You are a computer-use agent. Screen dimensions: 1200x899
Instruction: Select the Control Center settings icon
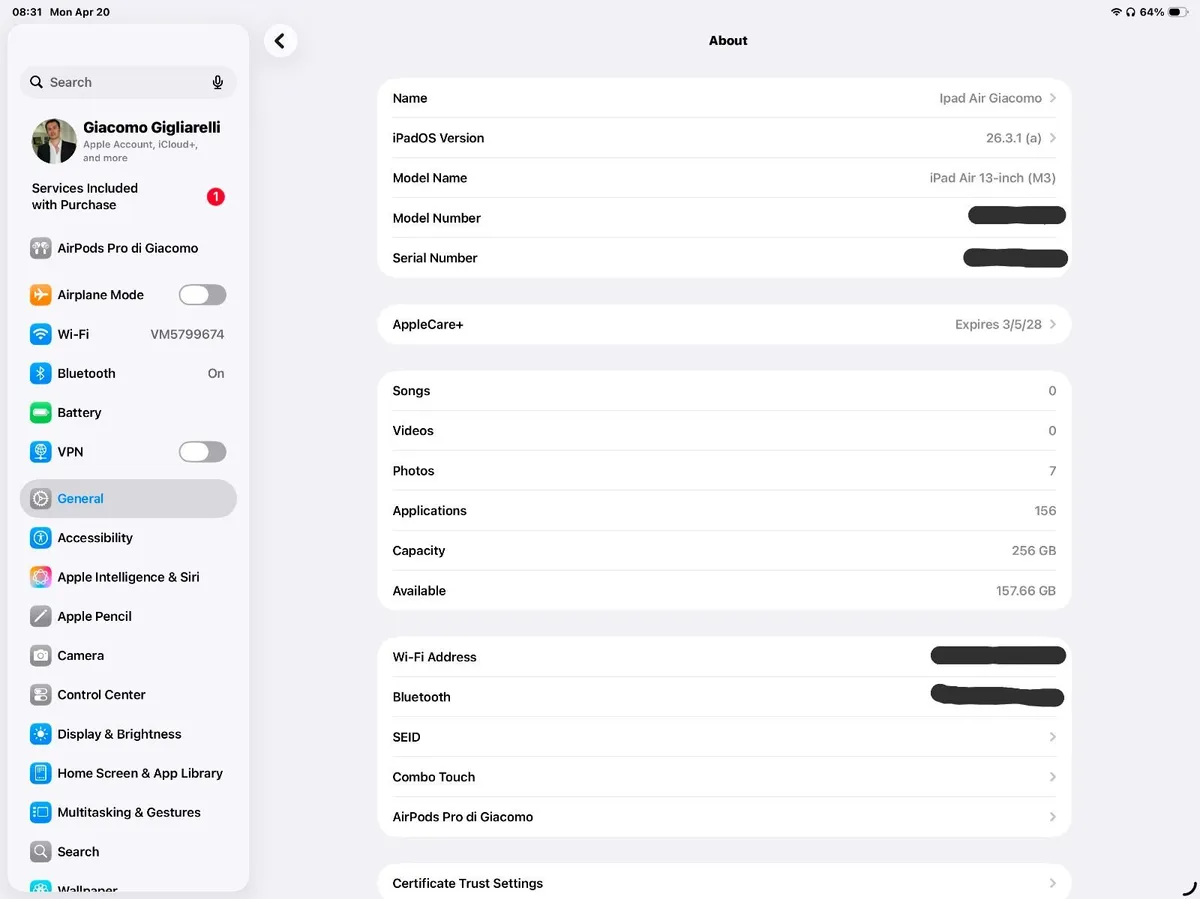pos(40,694)
